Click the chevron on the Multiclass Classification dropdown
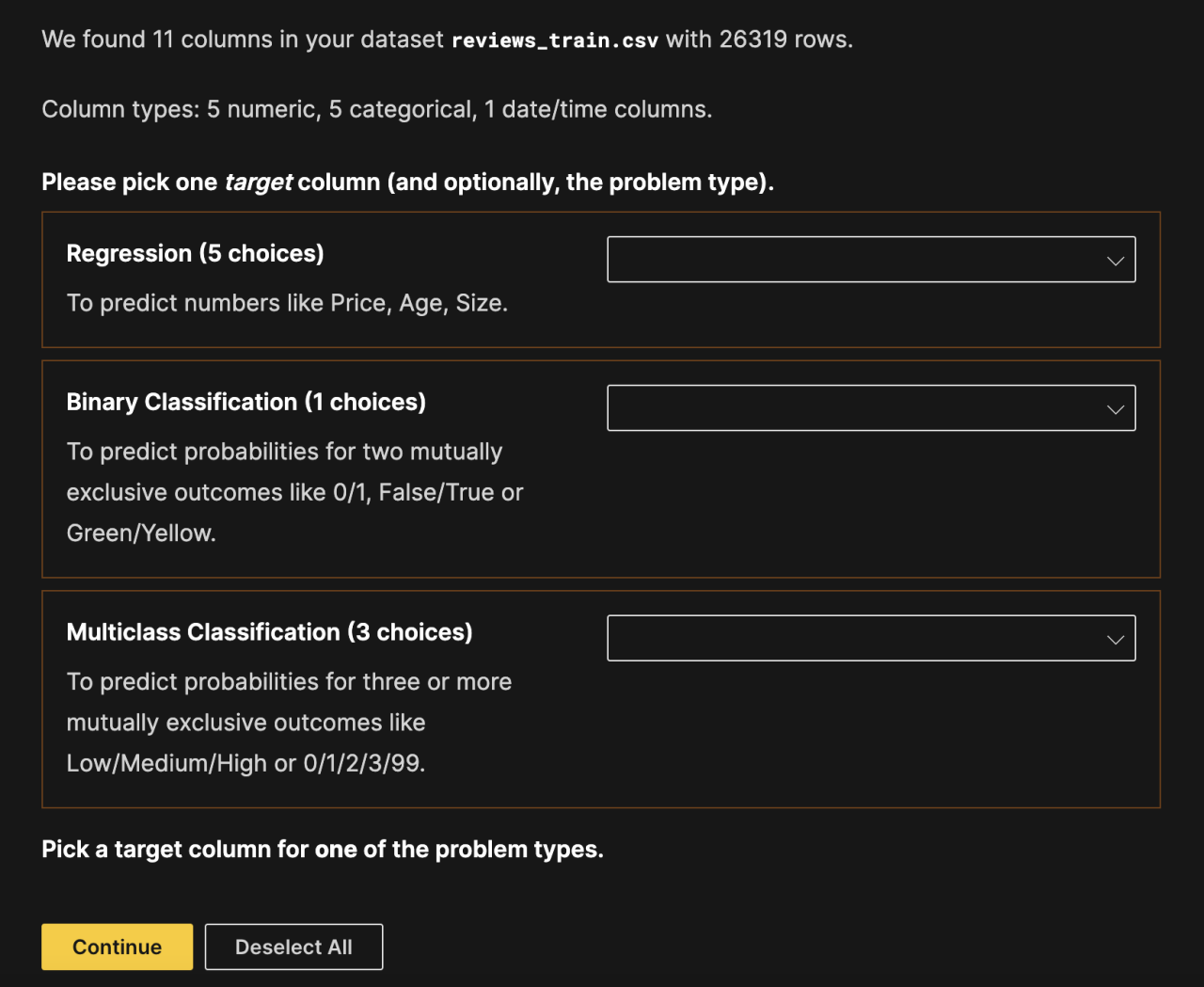Image resolution: width=1204 pixels, height=987 pixels. pos(1115,639)
